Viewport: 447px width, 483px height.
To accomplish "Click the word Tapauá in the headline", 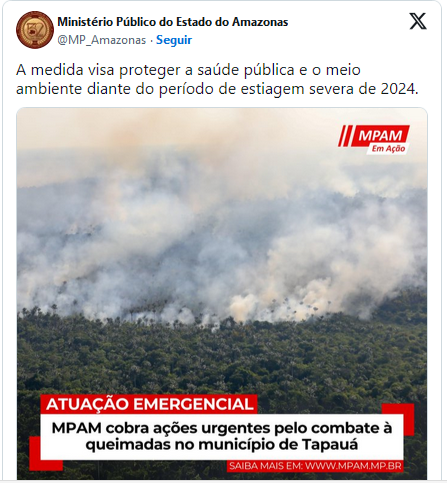I will (x=330, y=444).
